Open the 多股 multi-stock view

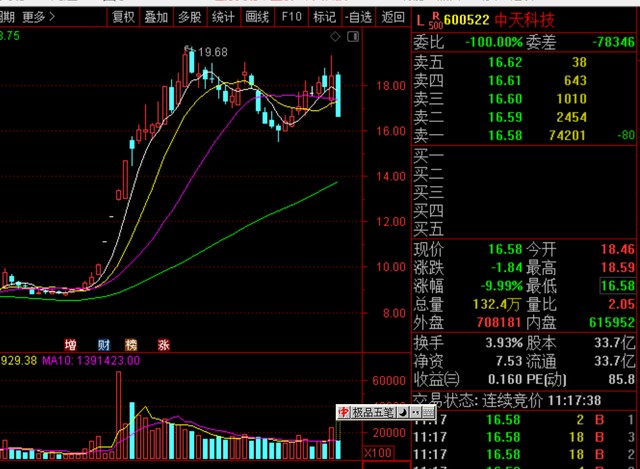click(x=189, y=16)
